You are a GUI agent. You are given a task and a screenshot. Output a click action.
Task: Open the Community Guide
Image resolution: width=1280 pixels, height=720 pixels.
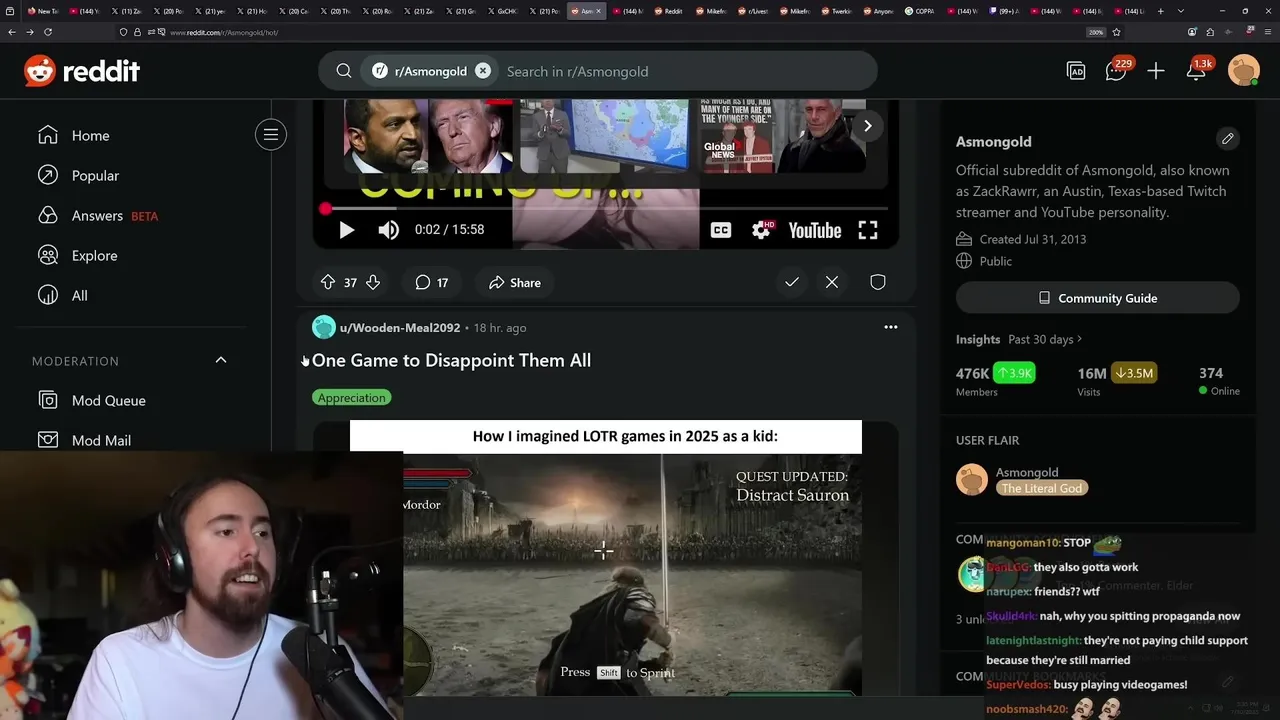(x=1097, y=298)
